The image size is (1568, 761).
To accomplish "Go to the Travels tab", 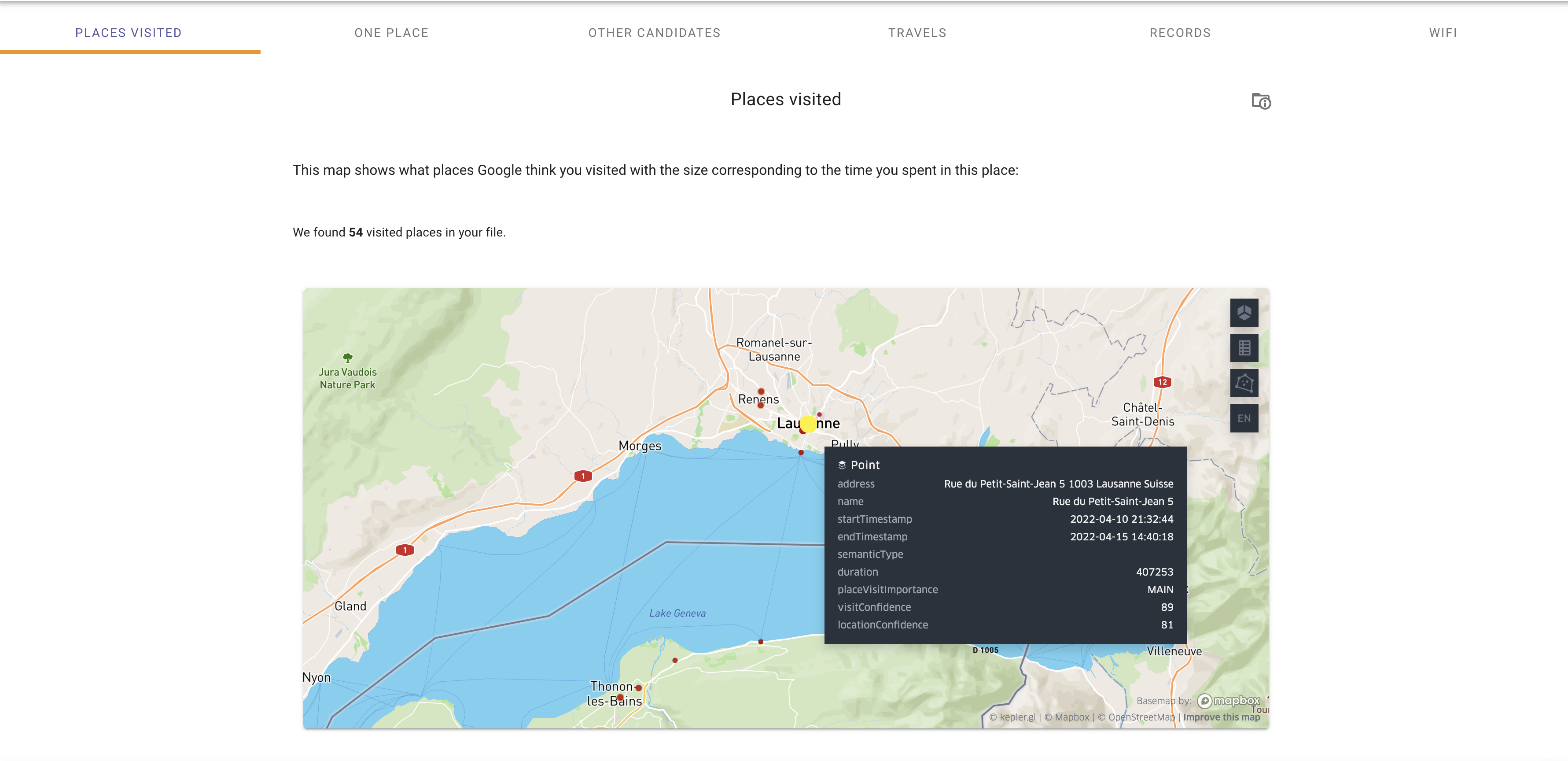I will pyautogui.click(x=917, y=33).
